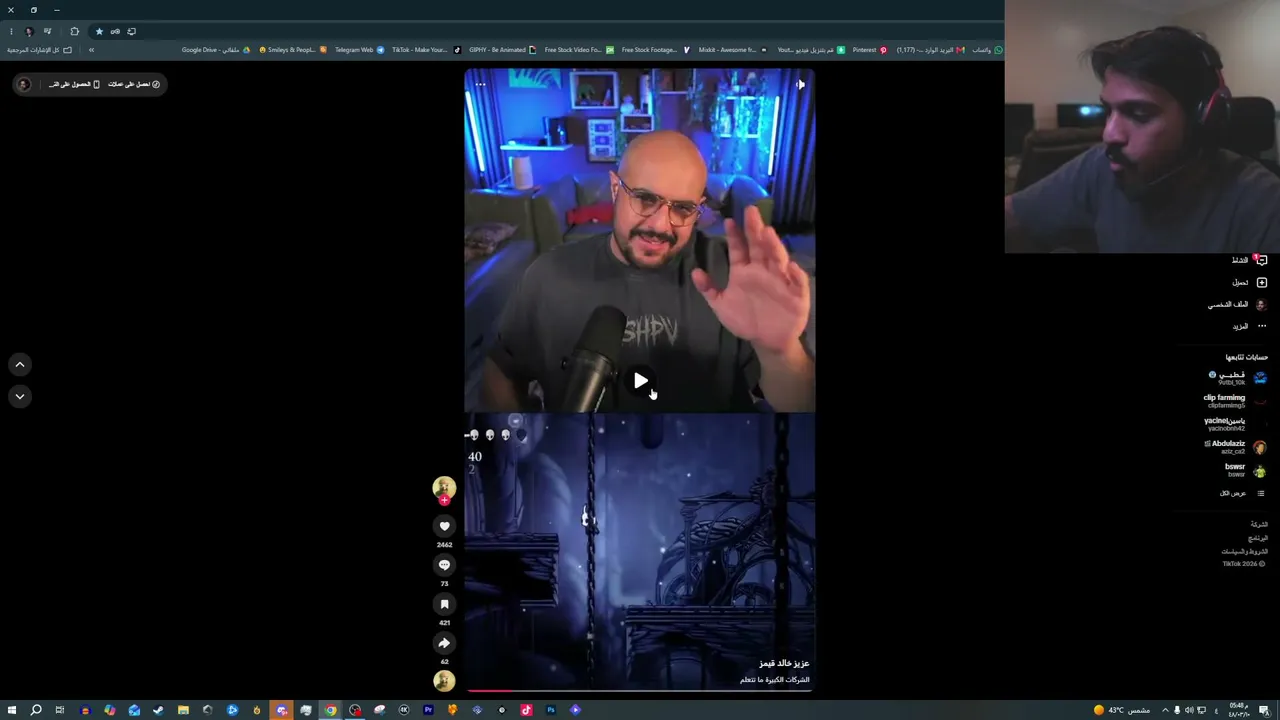1280x720 pixels.
Task: Open the Smileys & People bookmark
Action: (x=293, y=50)
